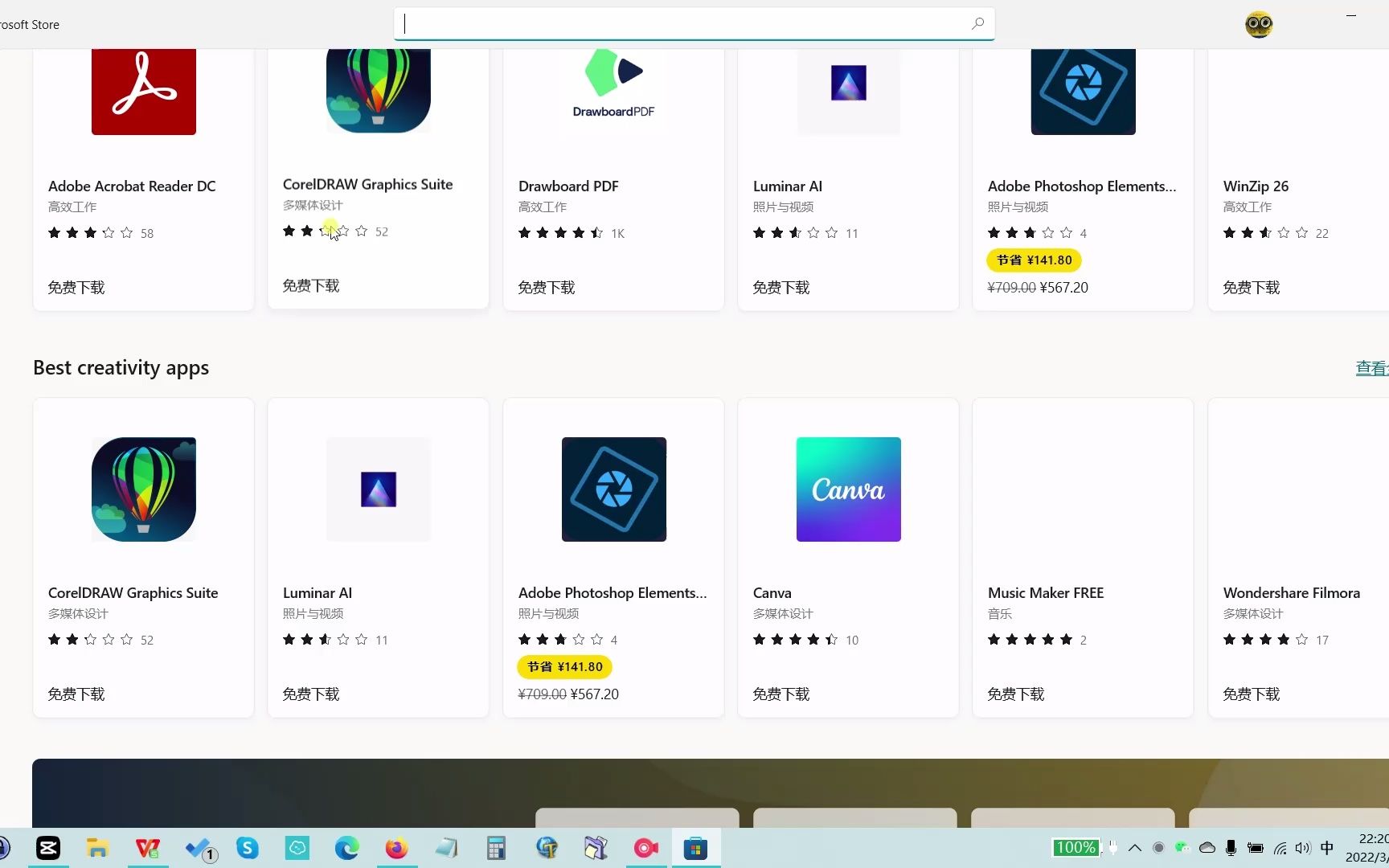Open the Music Maker FREE title
Image resolution: width=1389 pixels, height=868 pixels.
1046,593
